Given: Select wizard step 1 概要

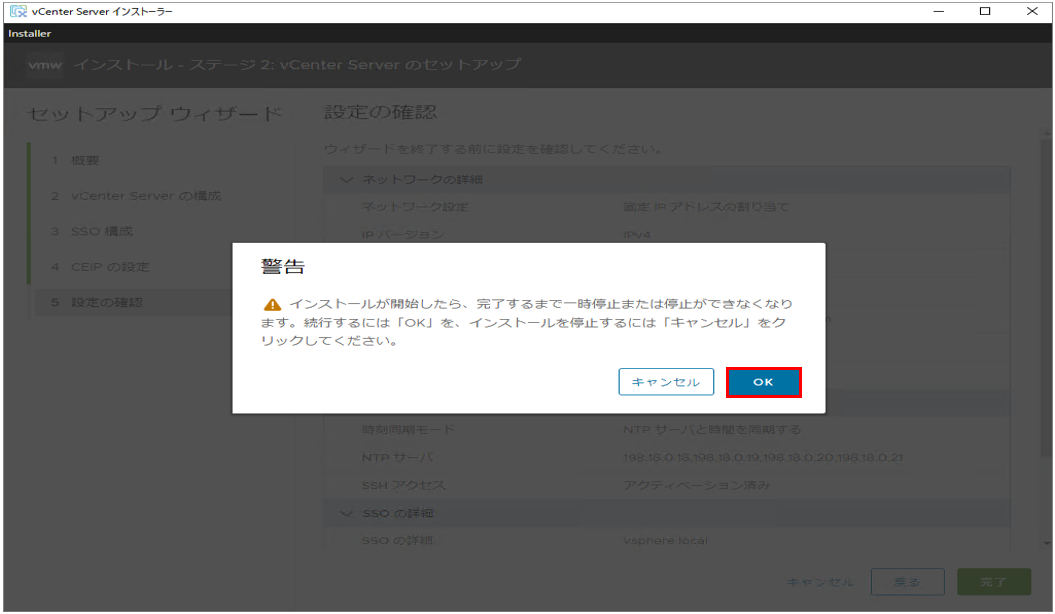Looking at the screenshot, I should coord(85,161).
